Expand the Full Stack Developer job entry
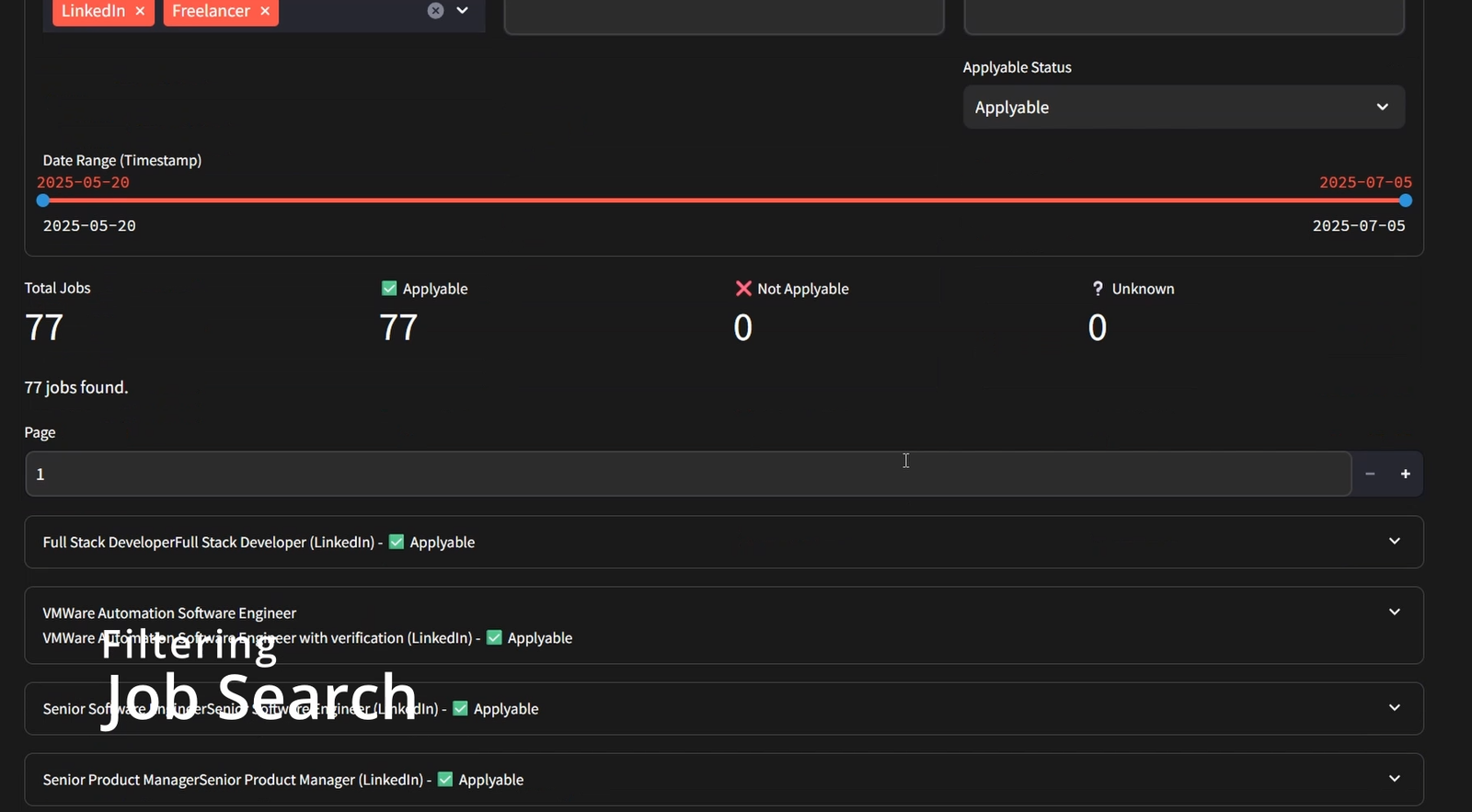This screenshot has width=1472, height=812. click(1394, 542)
